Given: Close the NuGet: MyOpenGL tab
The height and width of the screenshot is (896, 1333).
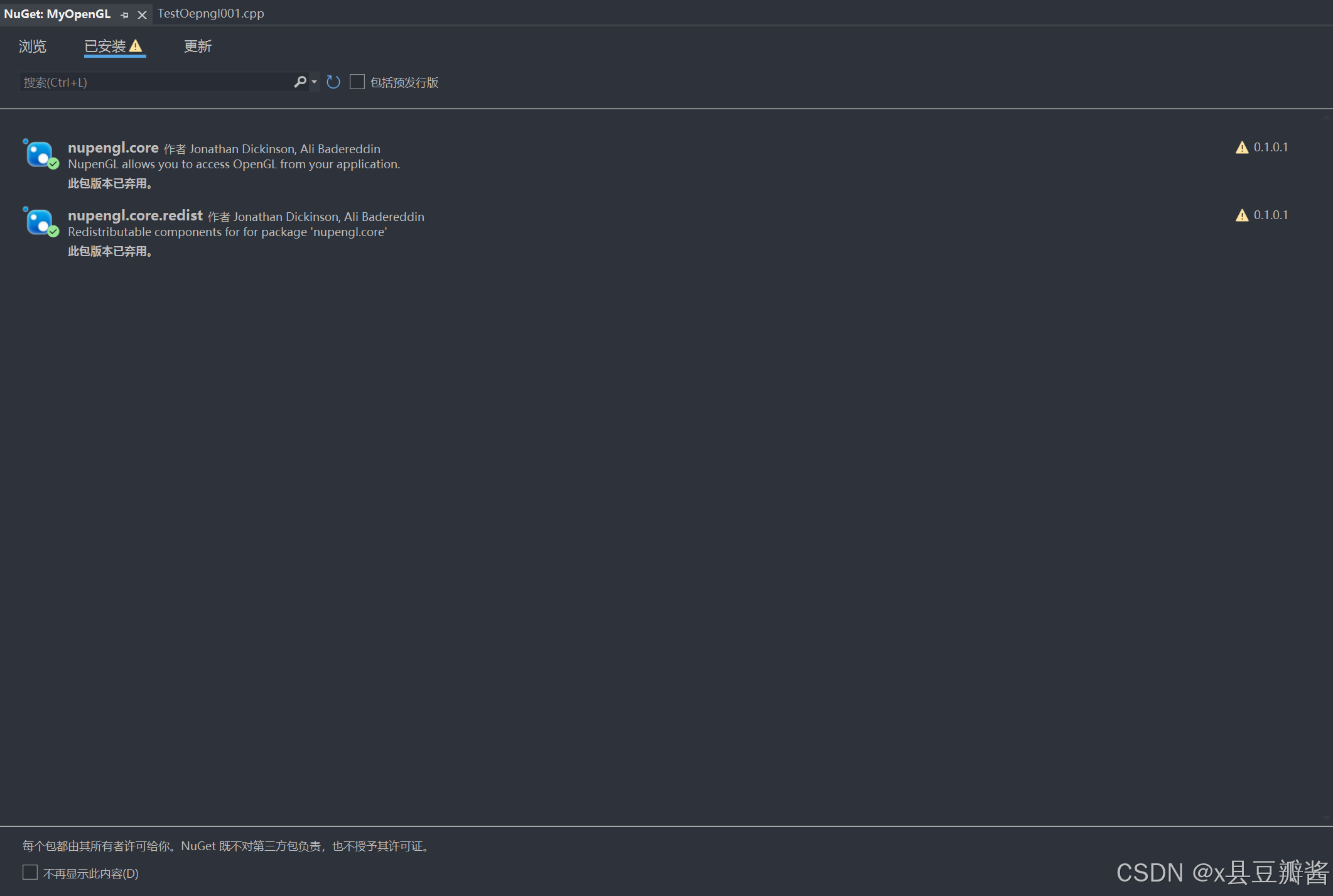Looking at the screenshot, I should click(143, 14).
